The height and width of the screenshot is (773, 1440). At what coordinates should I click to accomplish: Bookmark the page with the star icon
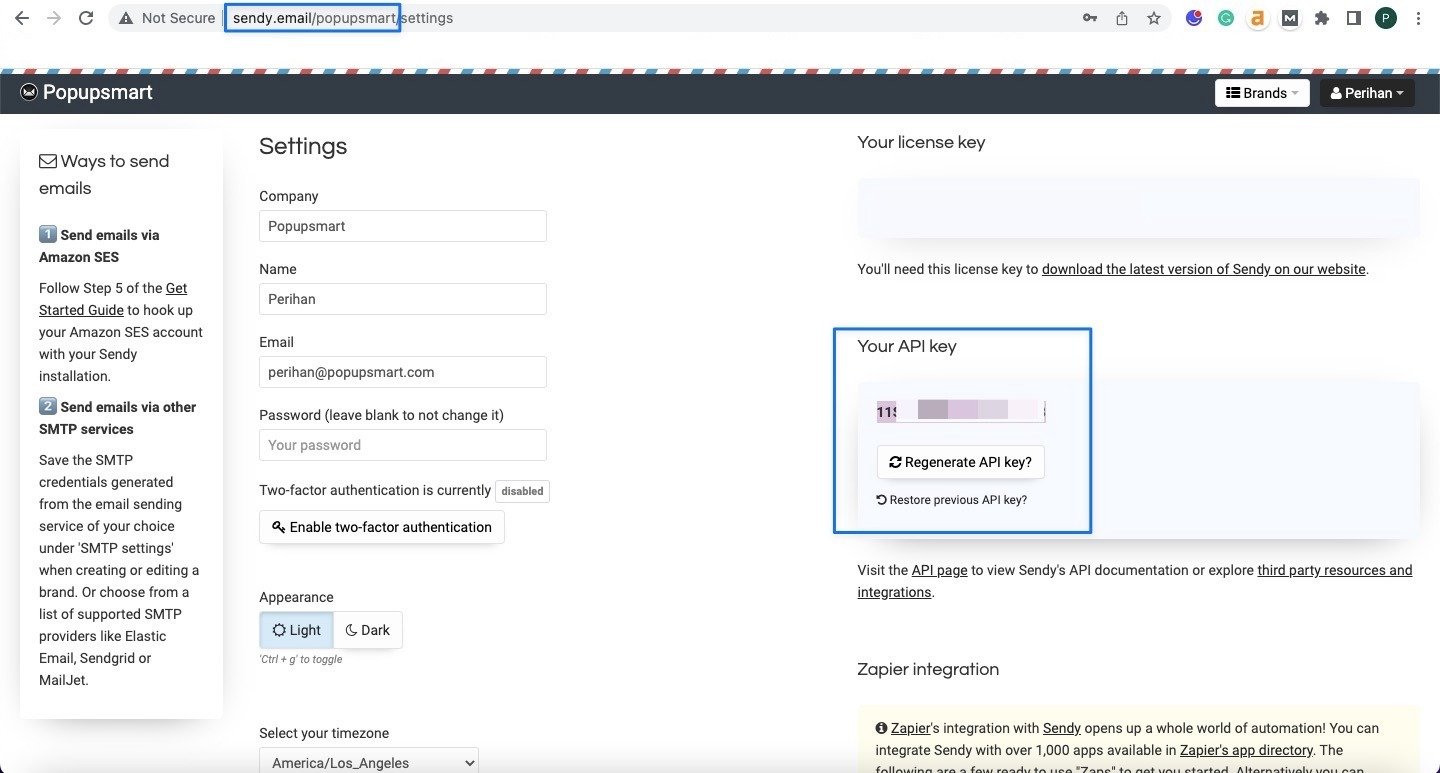pos(1155,17)
